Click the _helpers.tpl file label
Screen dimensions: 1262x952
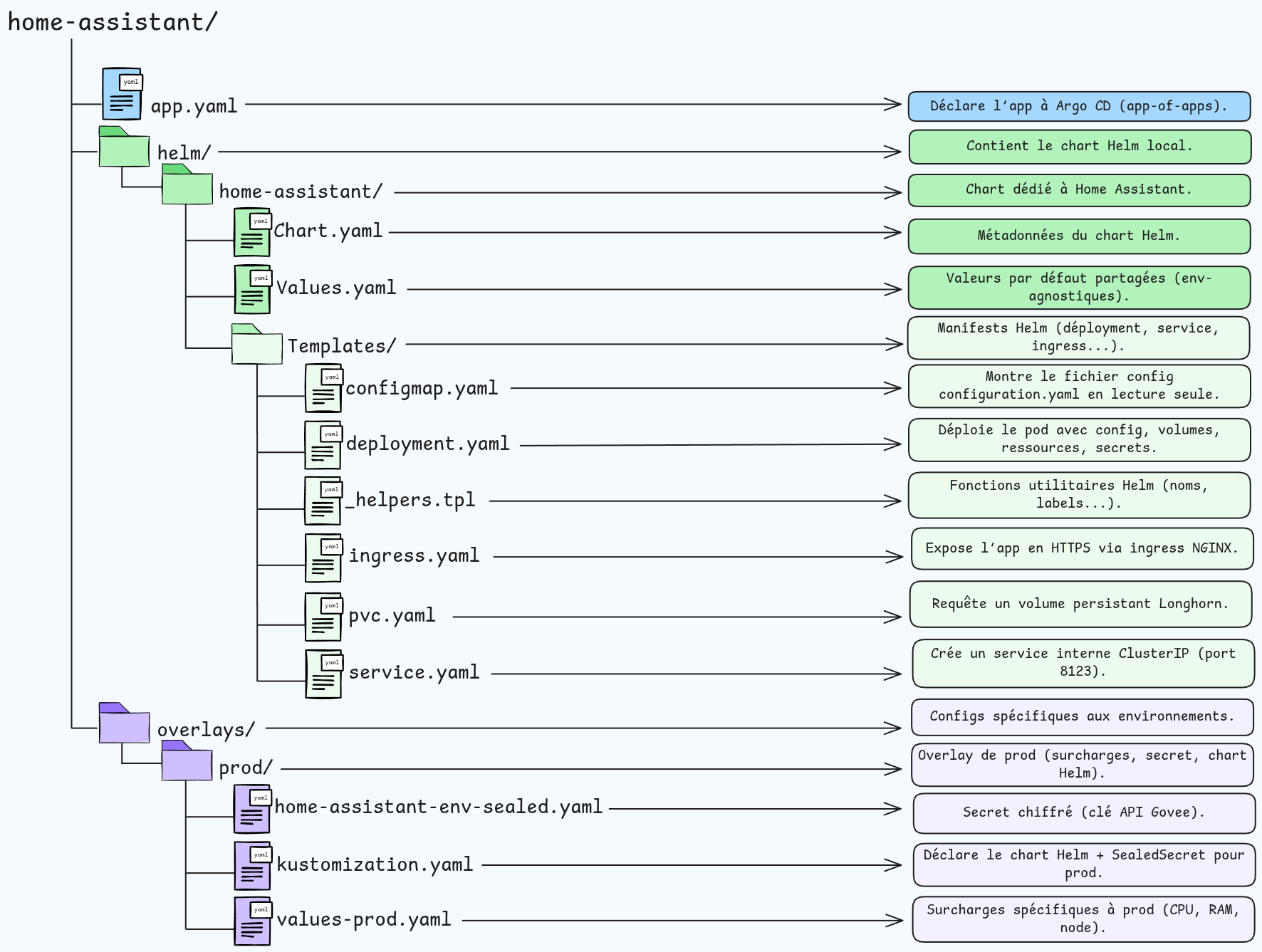(411, 500)
